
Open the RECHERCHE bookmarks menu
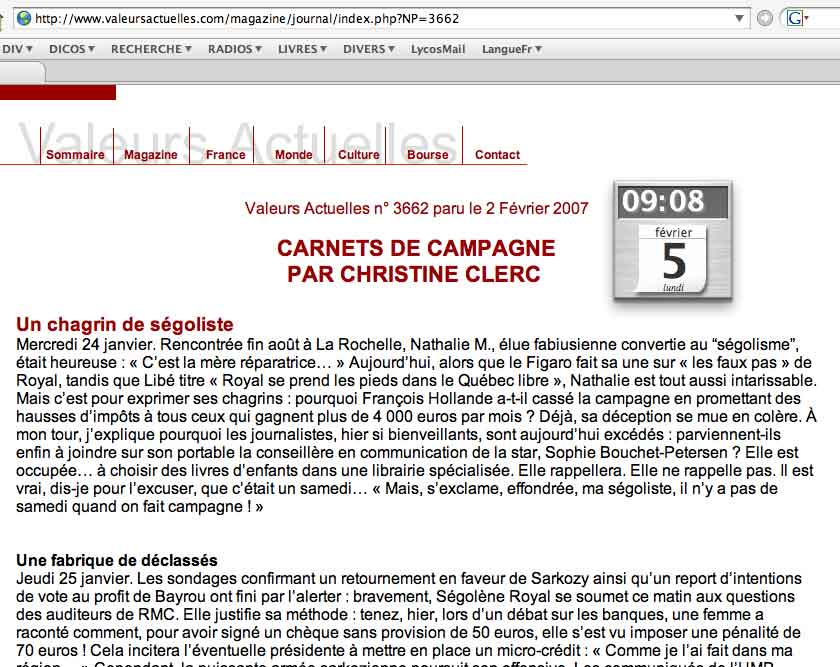tap(151, 49)
